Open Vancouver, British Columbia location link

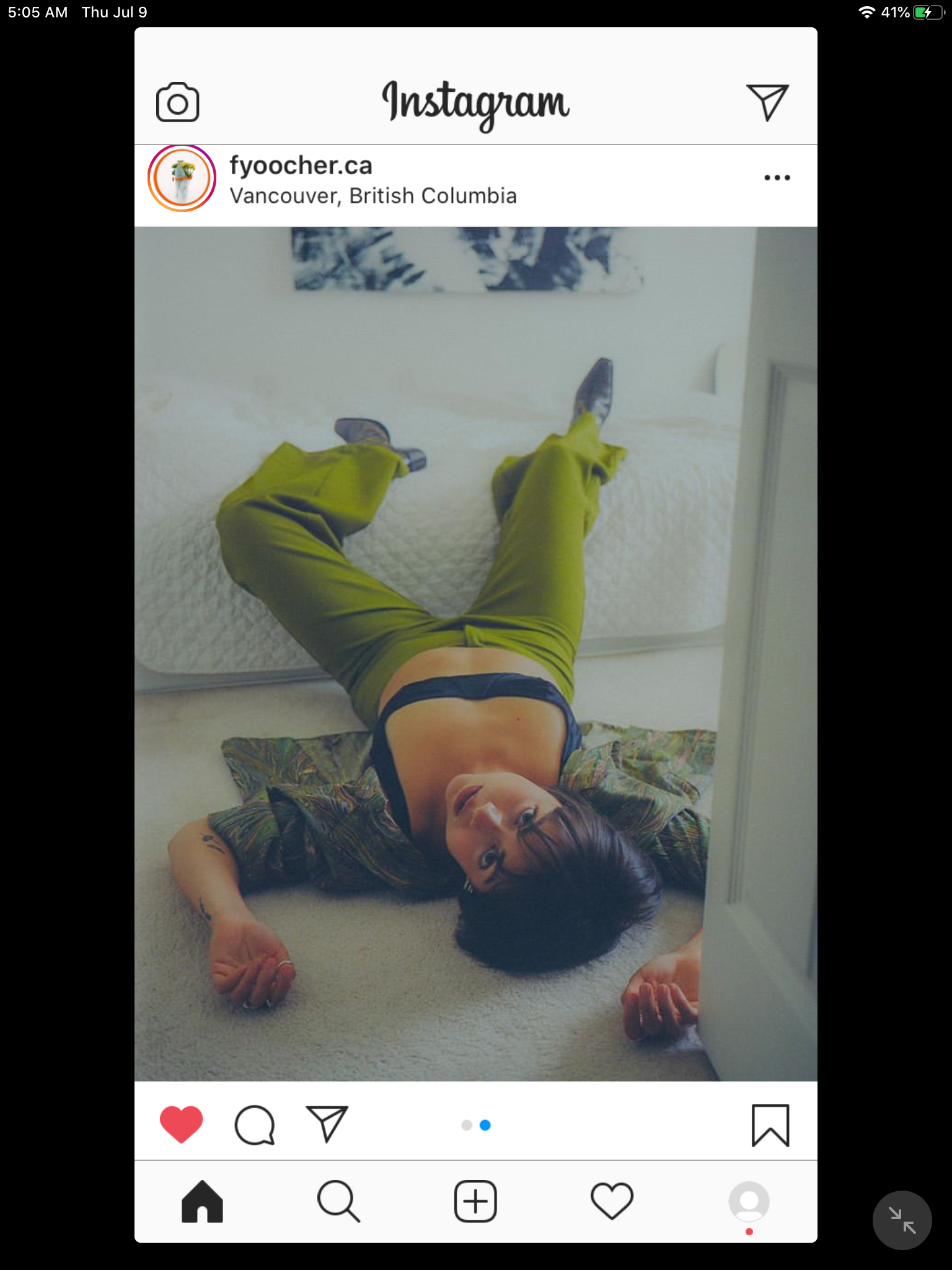click(373, 196)
